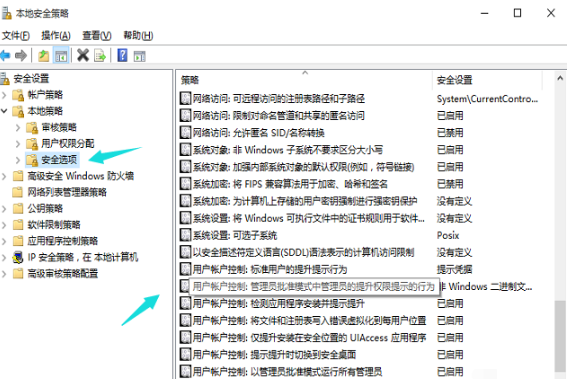
Task: Click the 提示凭据 value cell
Action: click(454, 269)
